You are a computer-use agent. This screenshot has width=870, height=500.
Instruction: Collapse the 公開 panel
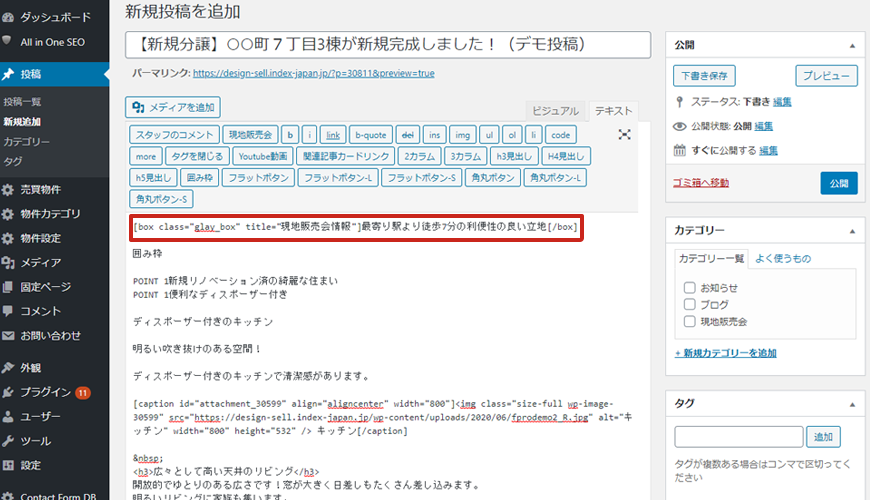[x=852, y=46]
